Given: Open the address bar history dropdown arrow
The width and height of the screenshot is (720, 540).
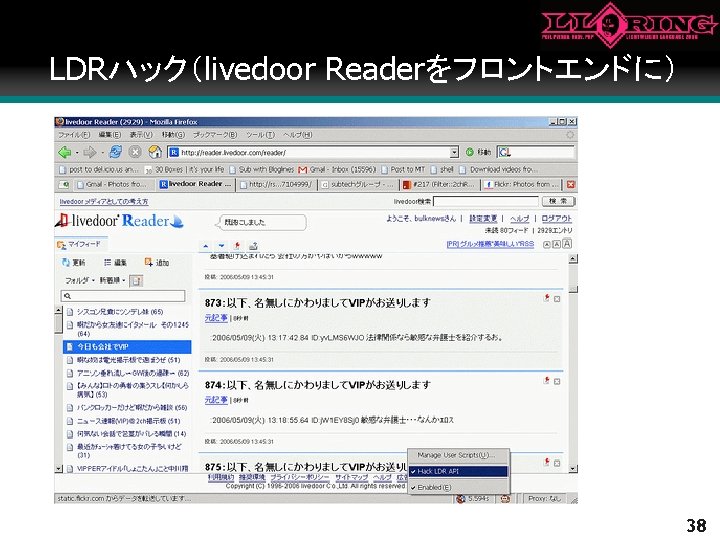Looking at the screenshot, I should 454,152.
